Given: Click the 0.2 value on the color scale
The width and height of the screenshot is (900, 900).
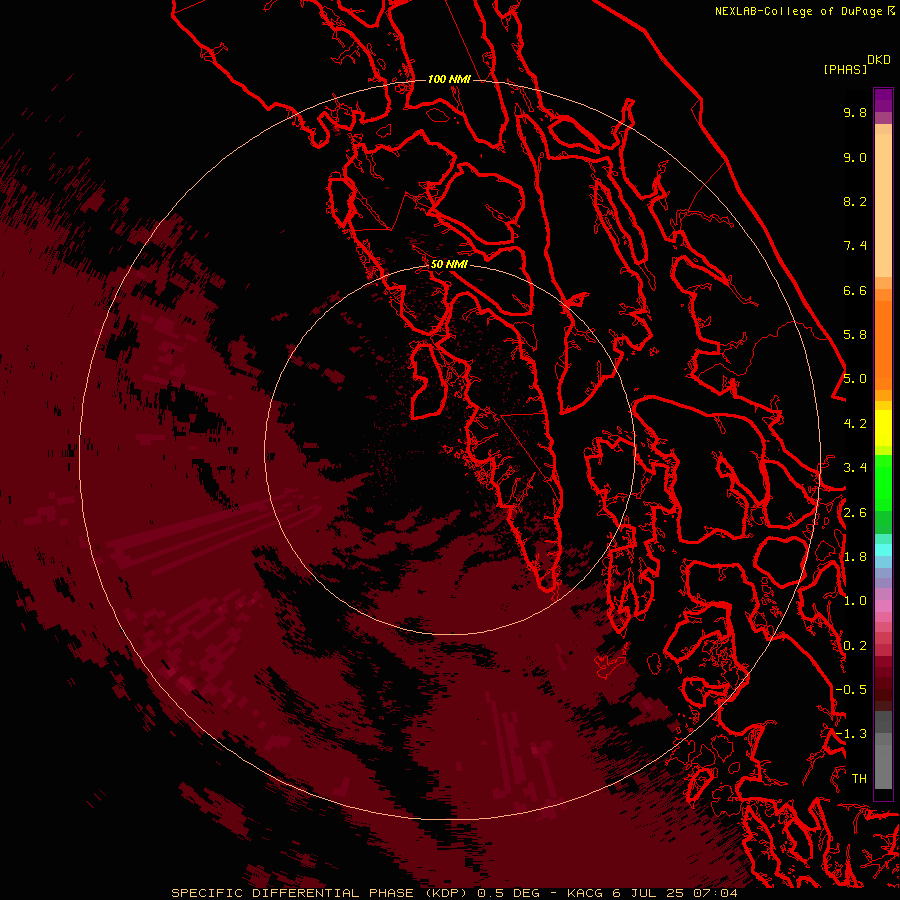Looking at the screenshot, I should point(855,646).
